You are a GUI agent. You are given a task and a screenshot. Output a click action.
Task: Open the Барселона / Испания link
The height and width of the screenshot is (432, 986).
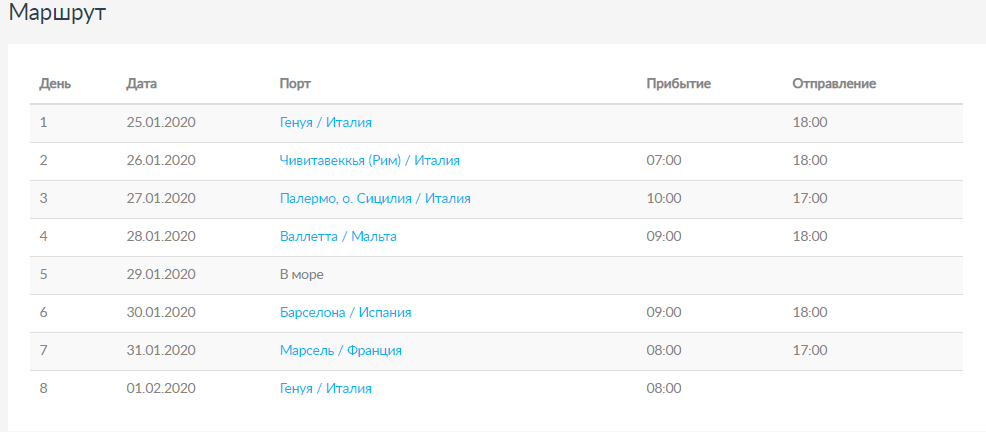pyautogui.click(x=345, y=312)
